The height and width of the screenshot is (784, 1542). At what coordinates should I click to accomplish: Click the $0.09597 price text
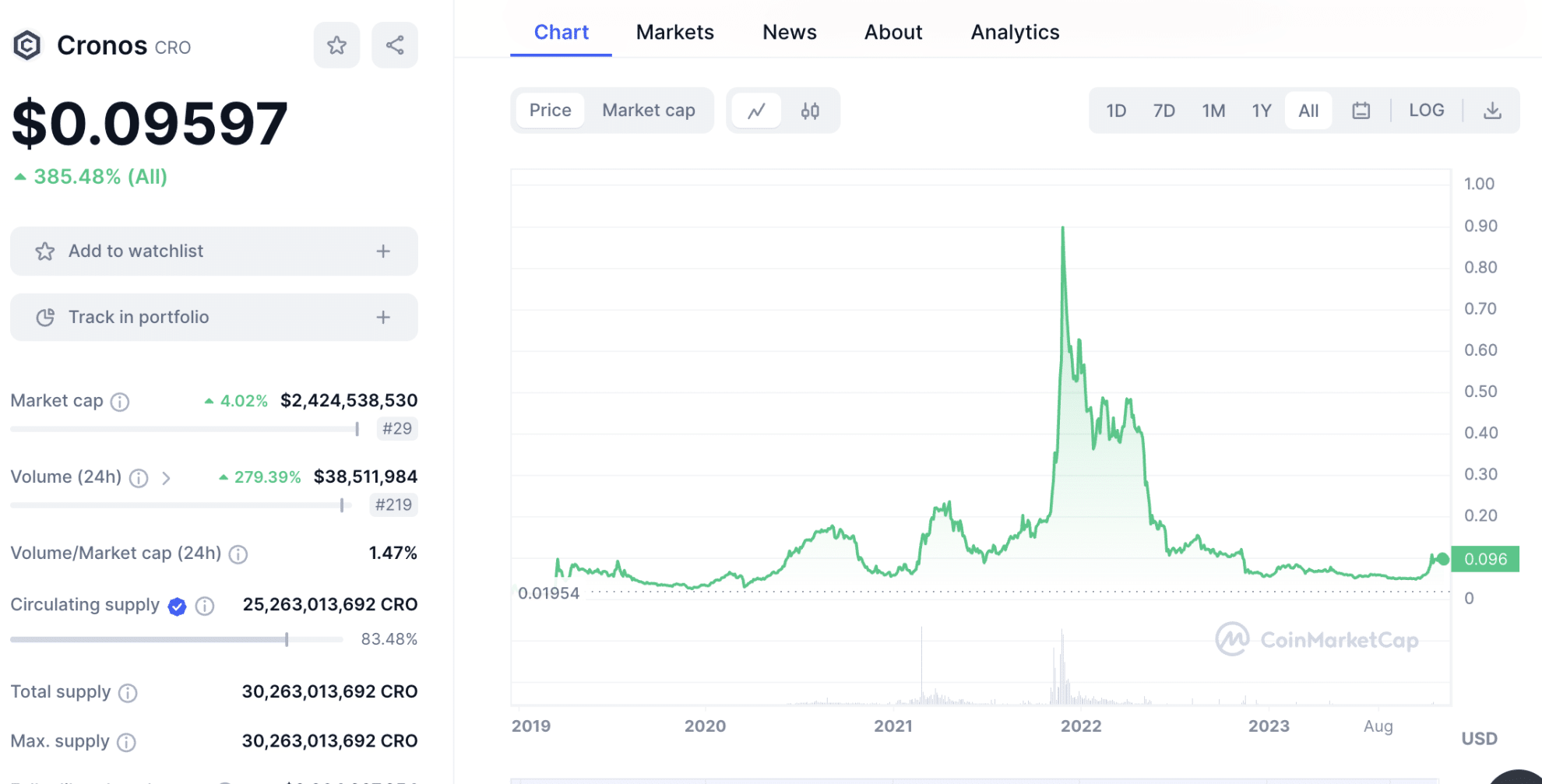pos(150,123)
